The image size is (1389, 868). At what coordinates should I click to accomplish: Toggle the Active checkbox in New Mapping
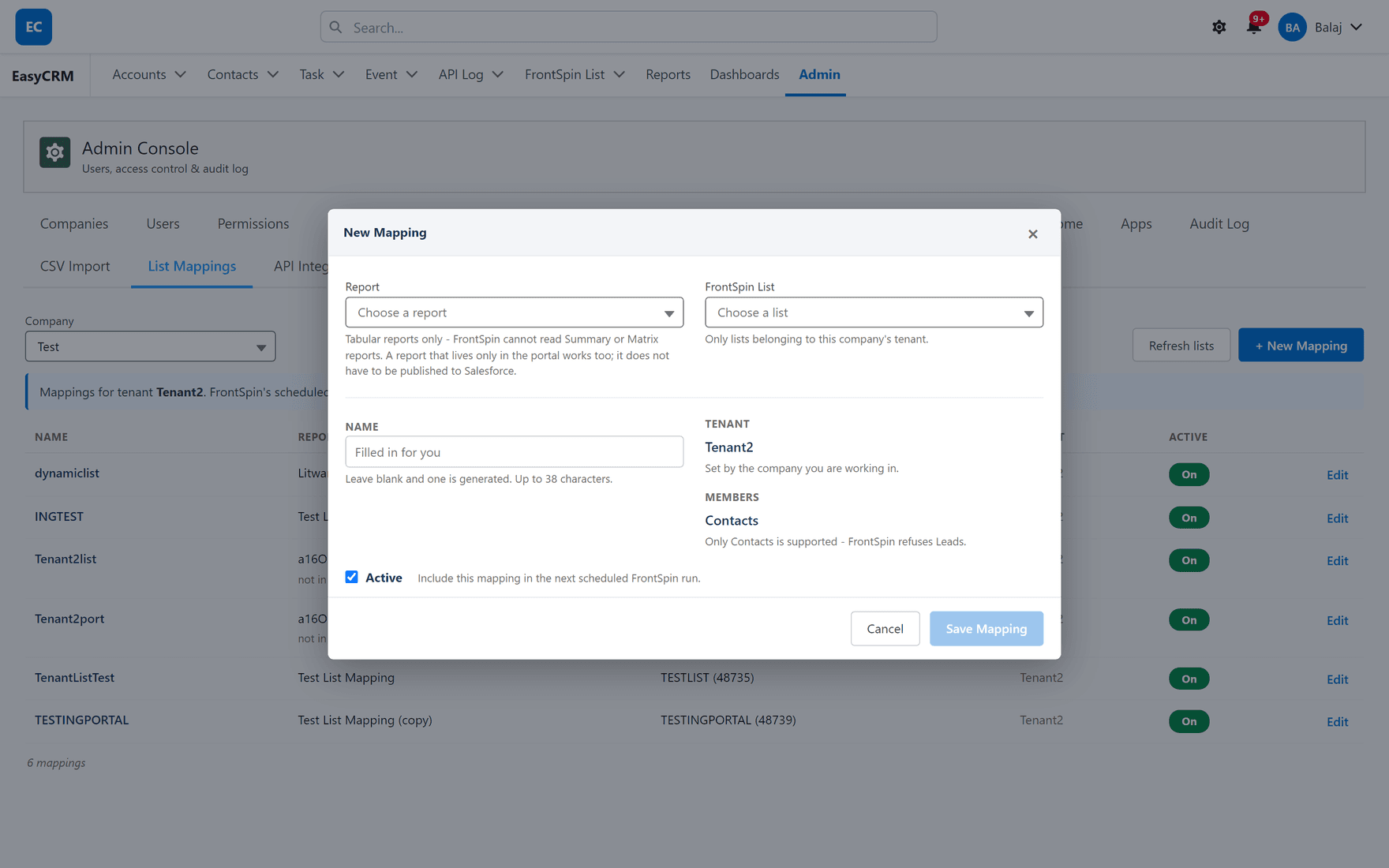click(x=351, y=577)
